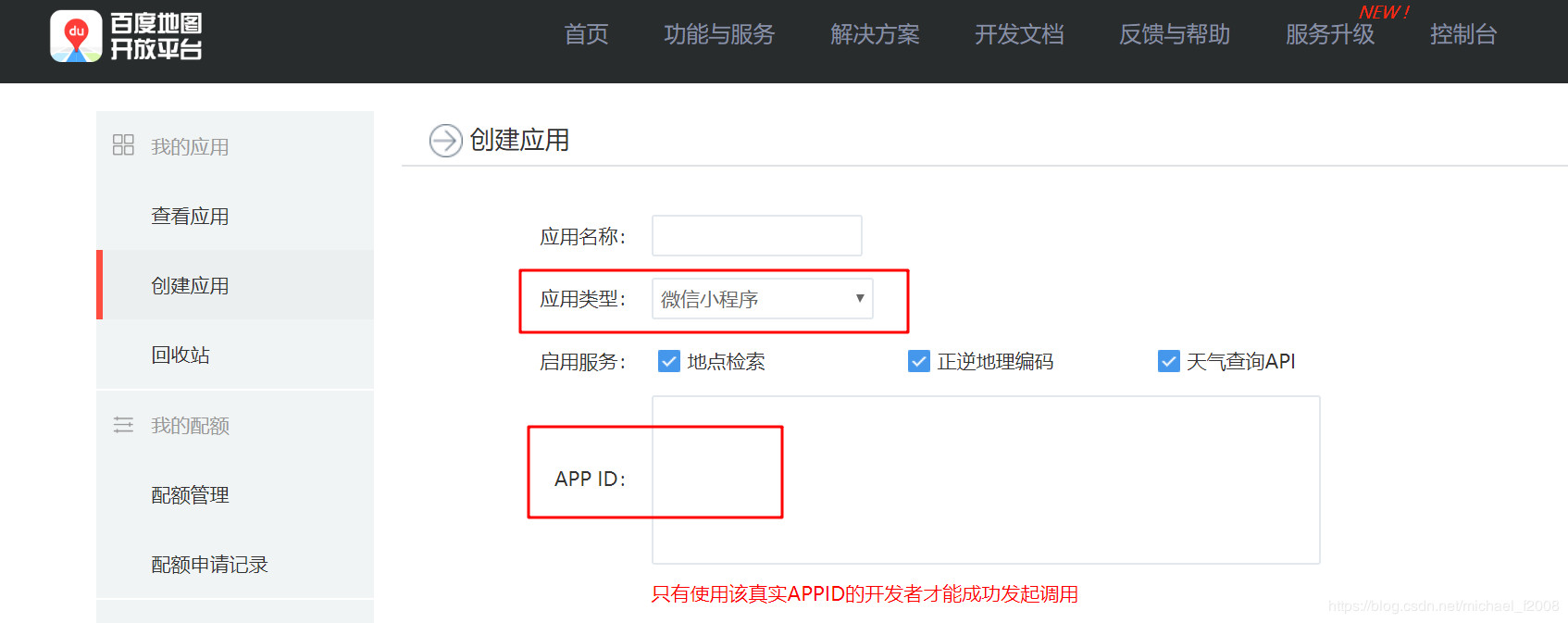
Task: Click the Baidu Maps open platform logo
Action: coord(127,36)
